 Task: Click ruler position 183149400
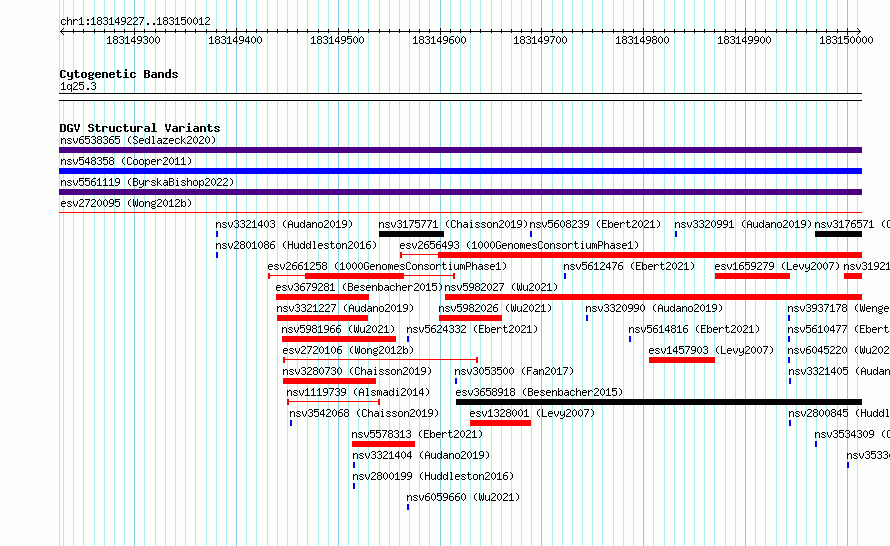click(x=236, y=40)
